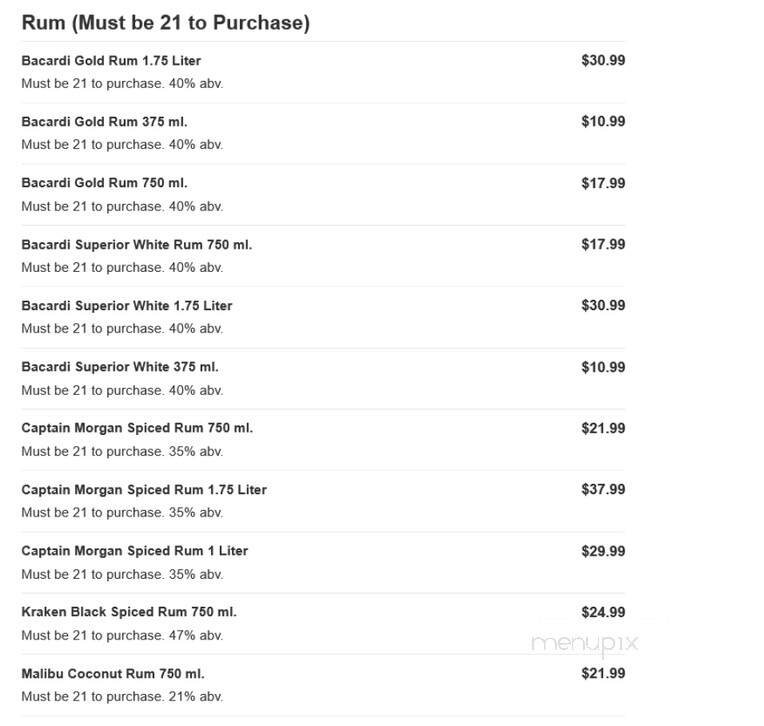Screen dimensions: 764x726
Task: Click Bacardi Gold 1.75 Liter's $30.99 price
Action: click(x=603, y=60)
